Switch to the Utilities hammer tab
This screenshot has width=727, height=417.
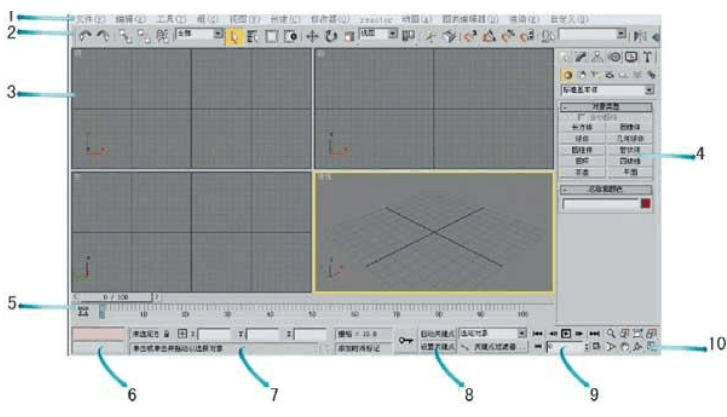point(648,57)
